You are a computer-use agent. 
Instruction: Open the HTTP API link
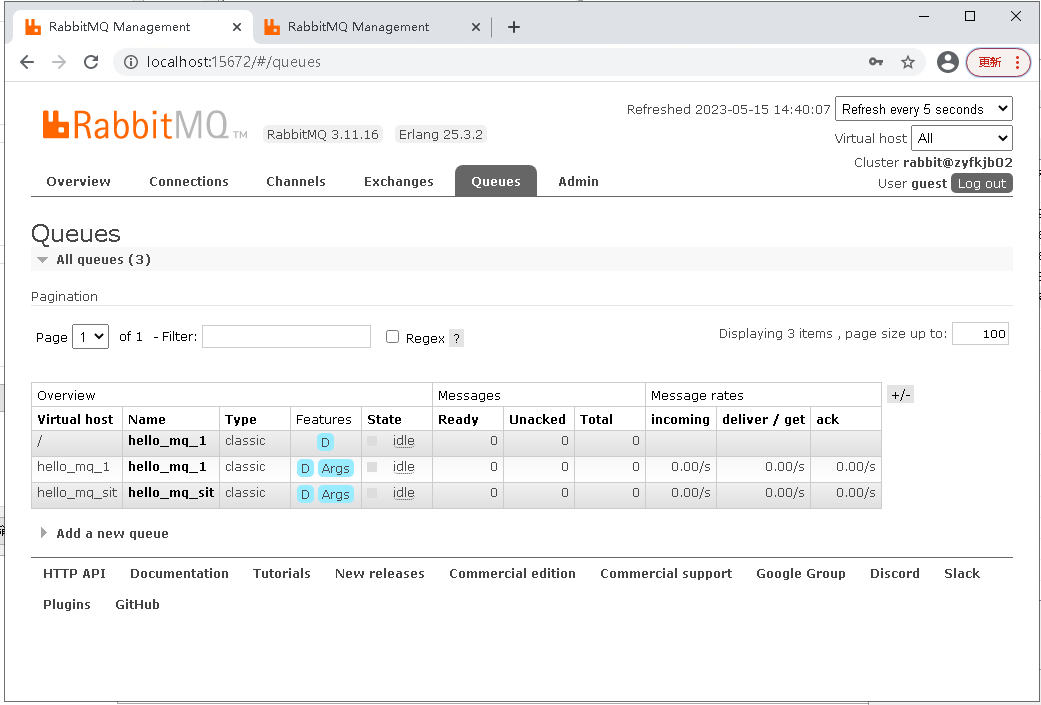click(74, 574)
